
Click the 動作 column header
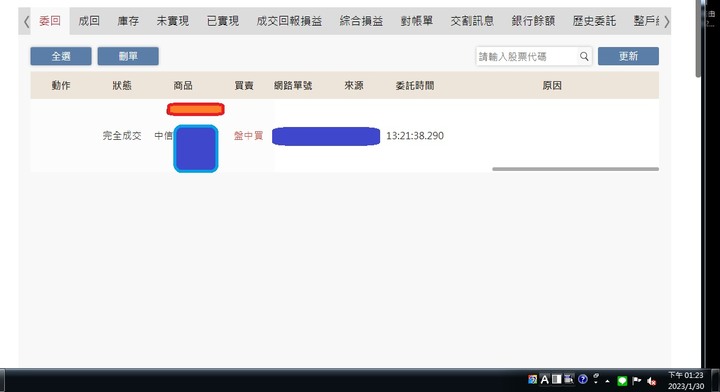(61, 85)
